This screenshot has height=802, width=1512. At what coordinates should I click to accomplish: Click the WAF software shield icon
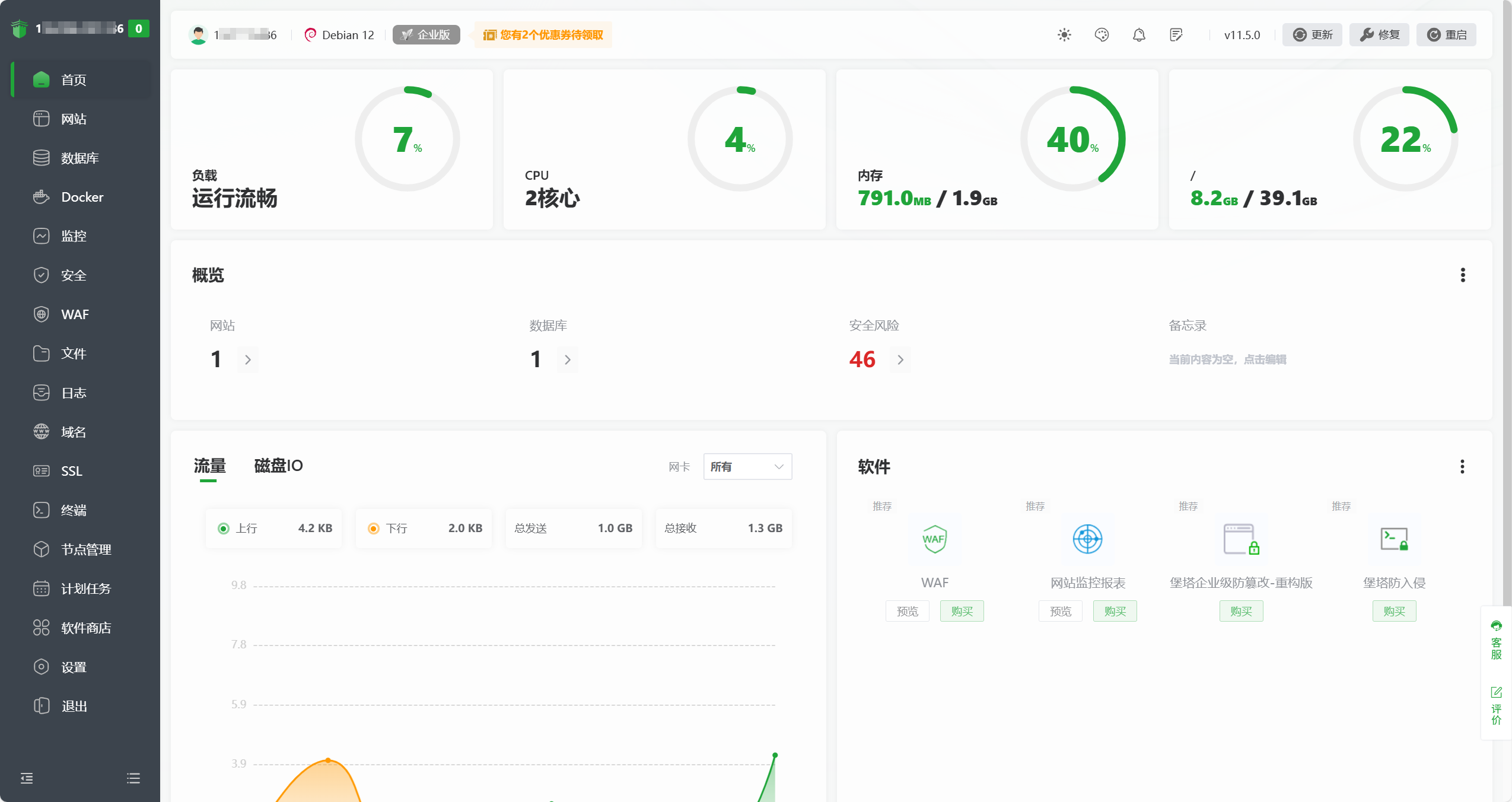coord(934,539)
